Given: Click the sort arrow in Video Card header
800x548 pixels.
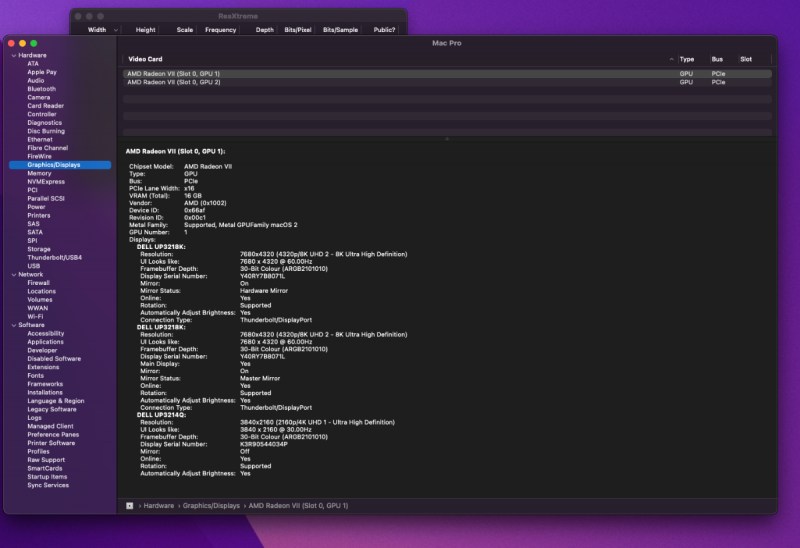Looking at the screenshot, I should 671,60.
